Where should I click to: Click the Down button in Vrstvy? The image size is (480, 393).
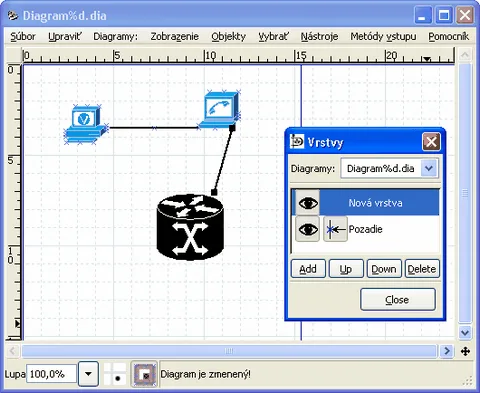click(384, 269)
